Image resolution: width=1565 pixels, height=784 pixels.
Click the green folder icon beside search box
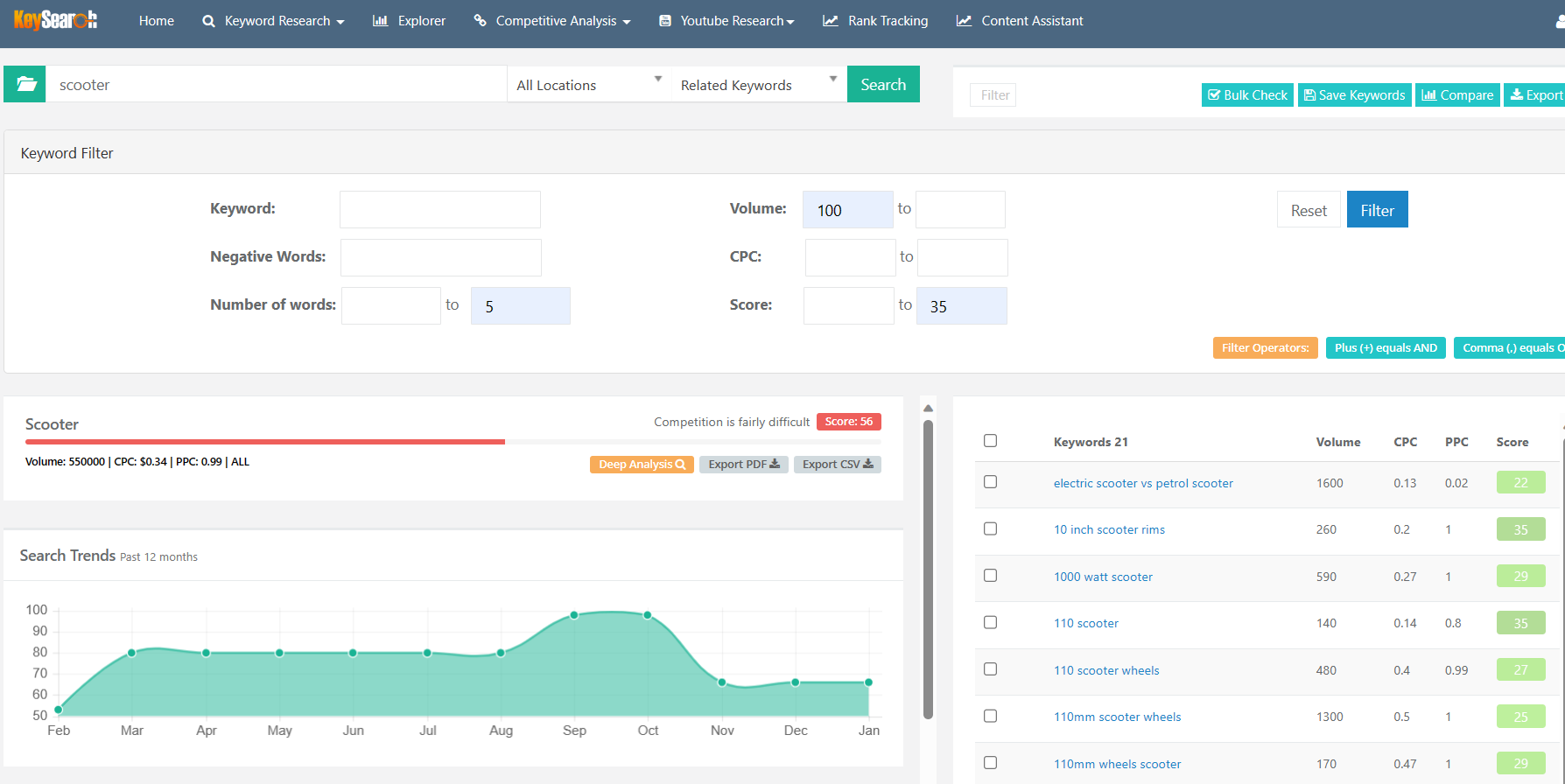25,84
